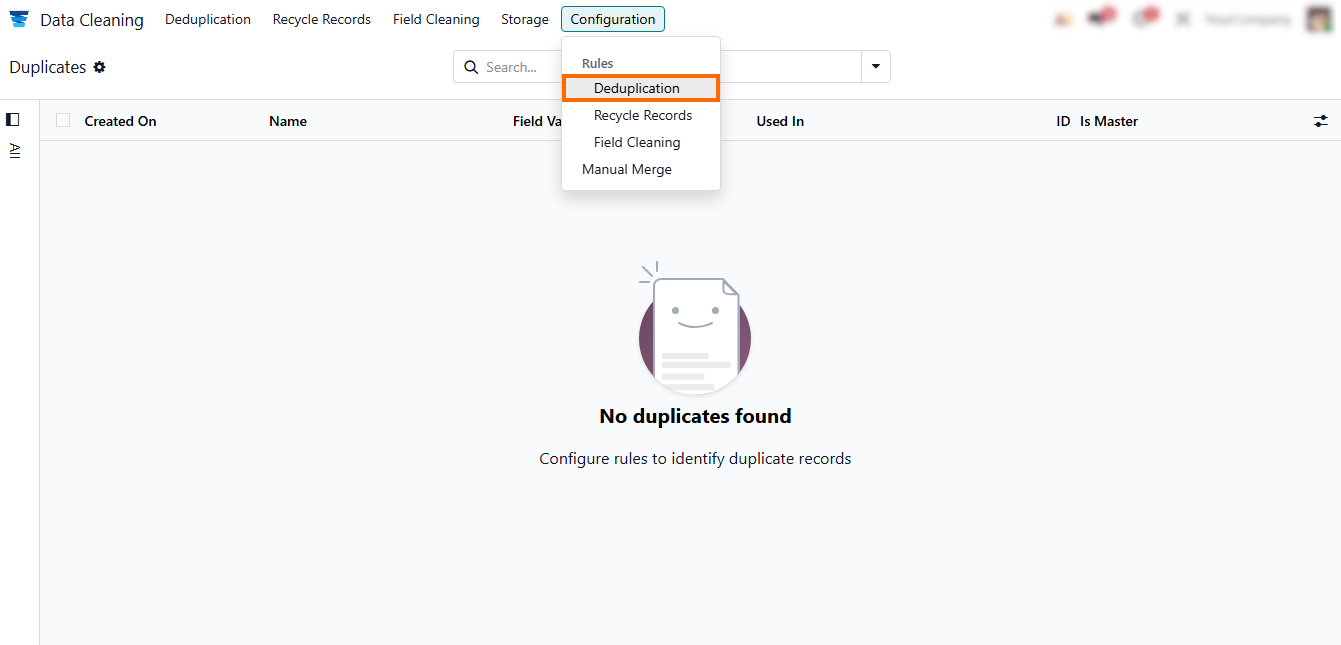Select Deduplication under Rules
Screen dimensions: 1341x645
coord(637,88)
